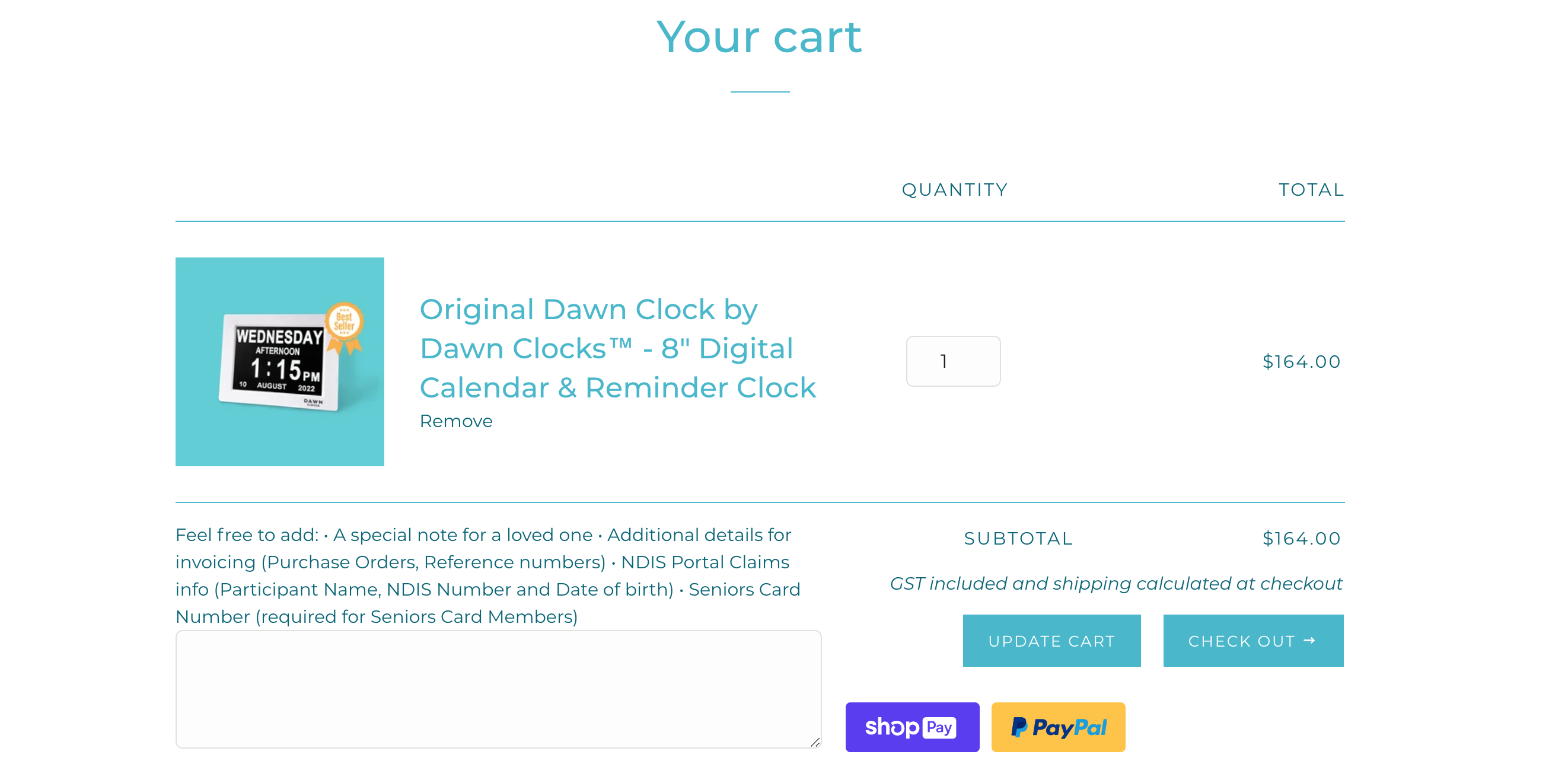Viewport: 1568px width, 770px height.
Task: Click the GST included shipping notice text
Action: 1116,584
